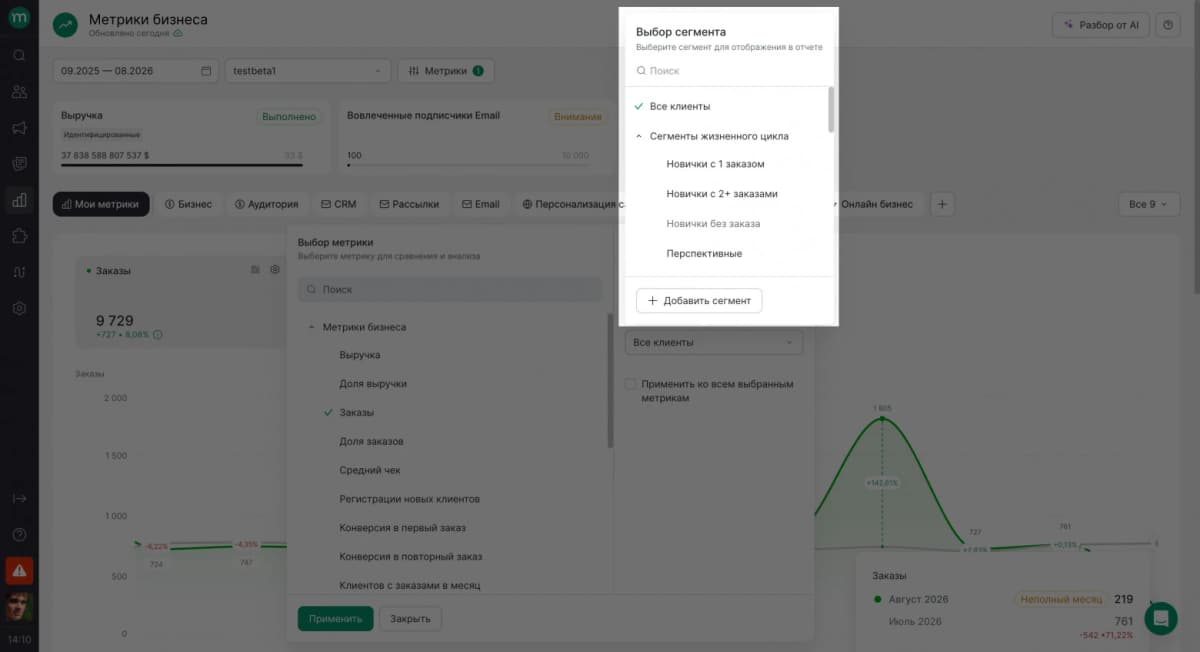1200x652 pixels.
Task: Open the analytics chart icon in sidebar
Action: pyautogui.click(x=19, y=200)
